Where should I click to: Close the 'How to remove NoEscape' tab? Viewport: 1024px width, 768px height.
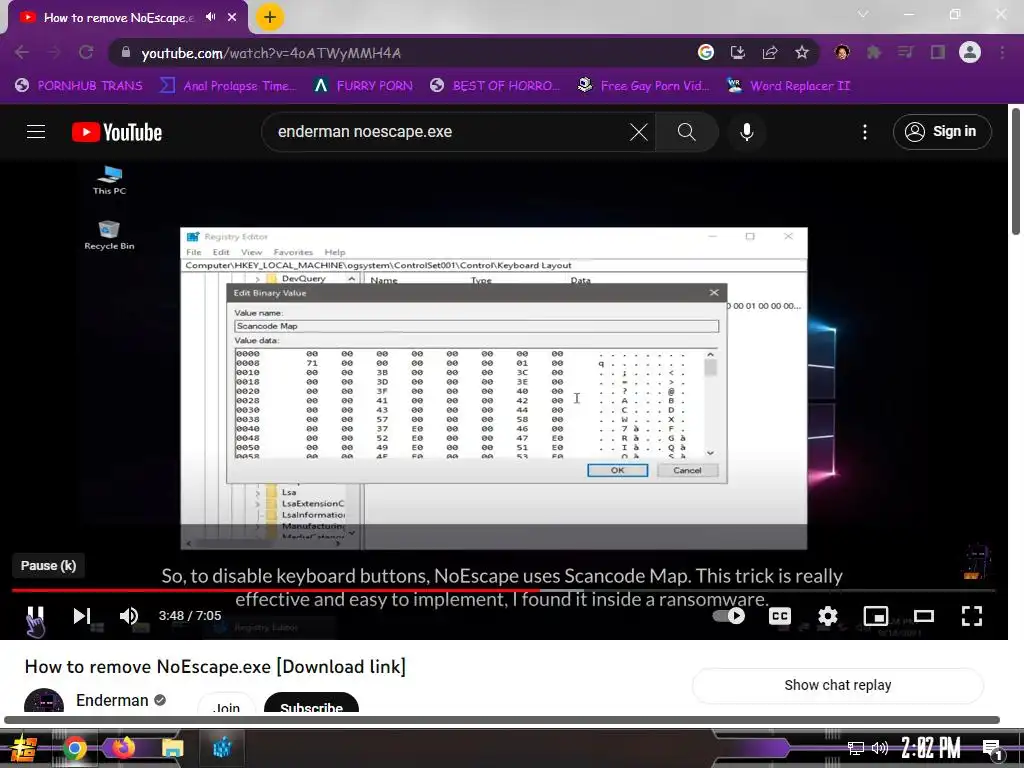coord(232,17)
